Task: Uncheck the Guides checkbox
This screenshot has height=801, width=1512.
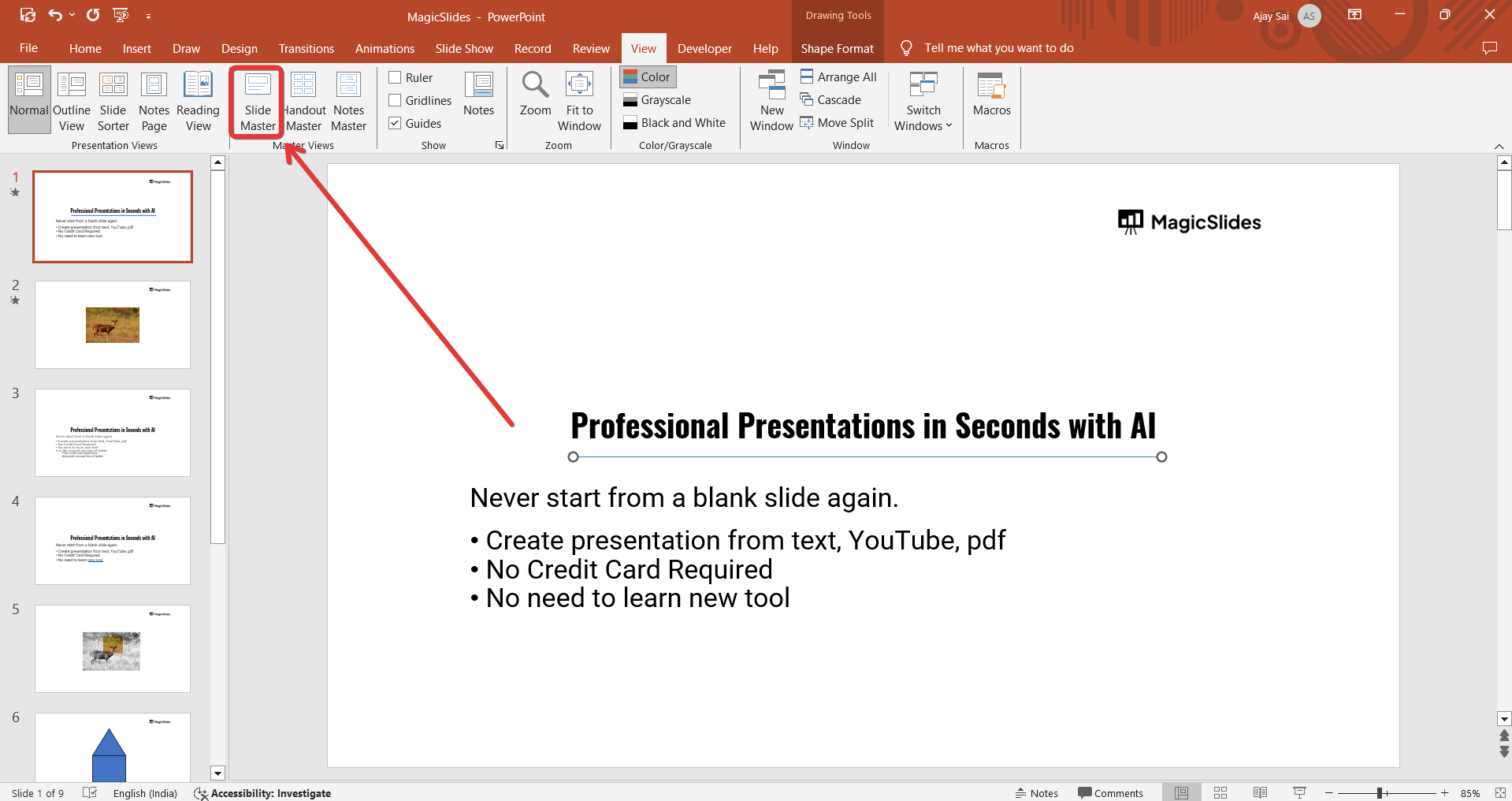Action: tap(396, 123)
